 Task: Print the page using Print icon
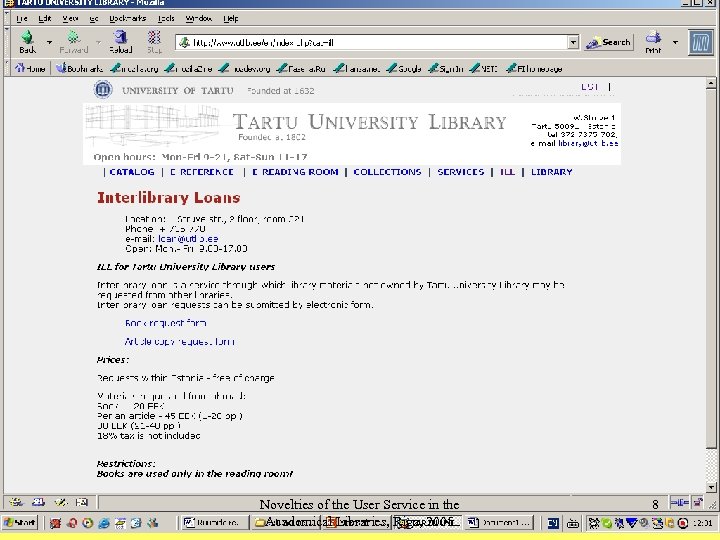653,41
